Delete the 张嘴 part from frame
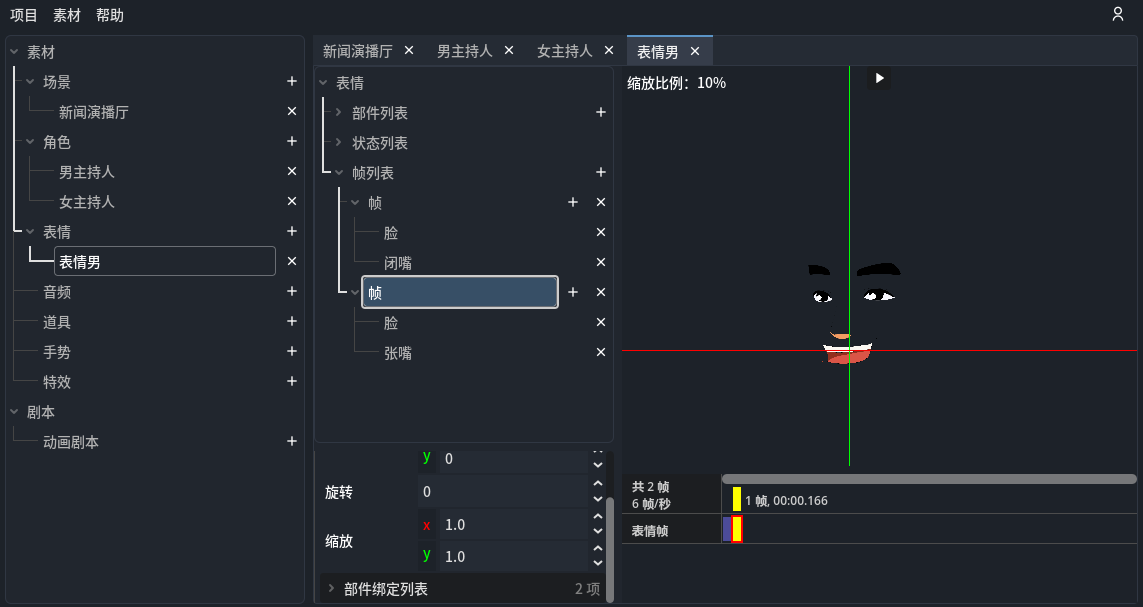The image size is (1143, 607). [x=601, y=353]
